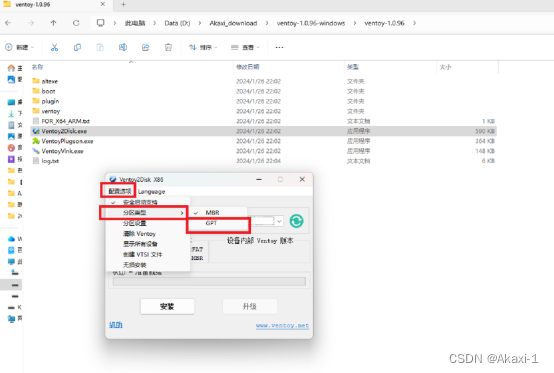Click the Ventoy2Disk progress bar
The height and width of the screenshot is (373, 554).
209,282
